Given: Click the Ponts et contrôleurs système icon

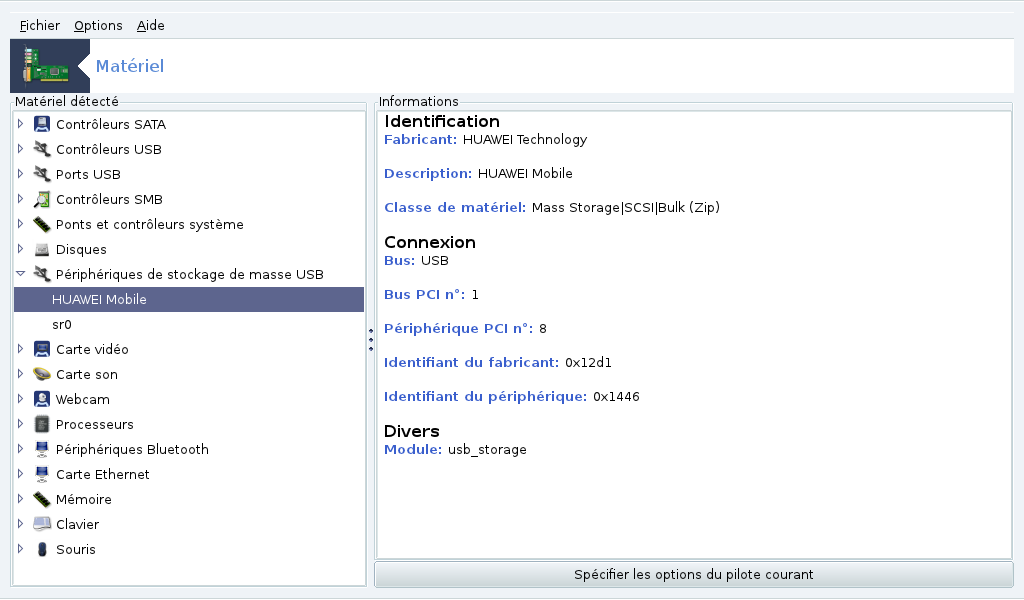Looking at the screenshot, I should point(42,224).
